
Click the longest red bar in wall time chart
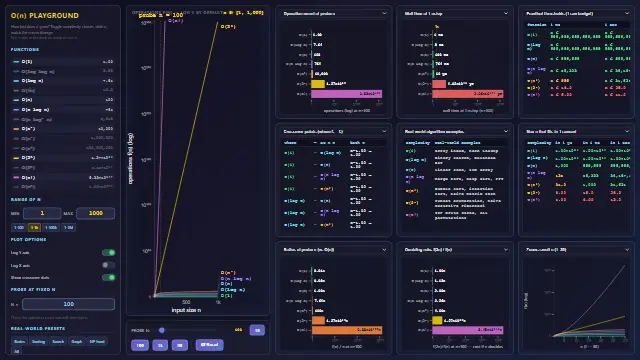[468, 94]
